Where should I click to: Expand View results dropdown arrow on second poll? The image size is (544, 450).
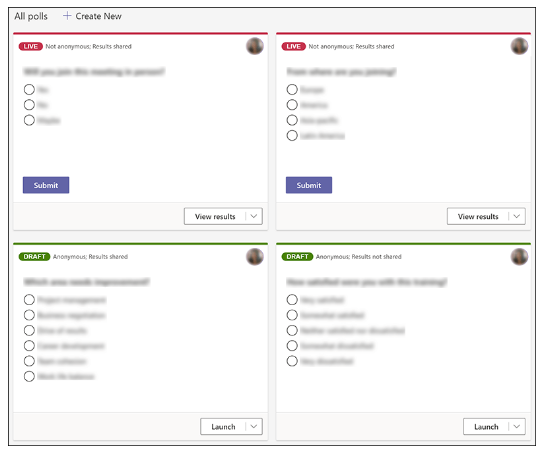click(x=517, y=216)
